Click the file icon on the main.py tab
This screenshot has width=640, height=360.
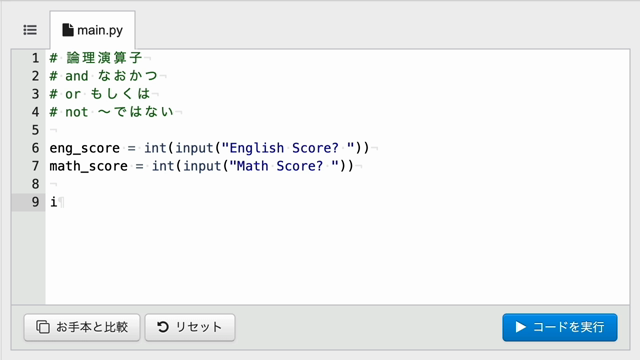tap(68, 30)
